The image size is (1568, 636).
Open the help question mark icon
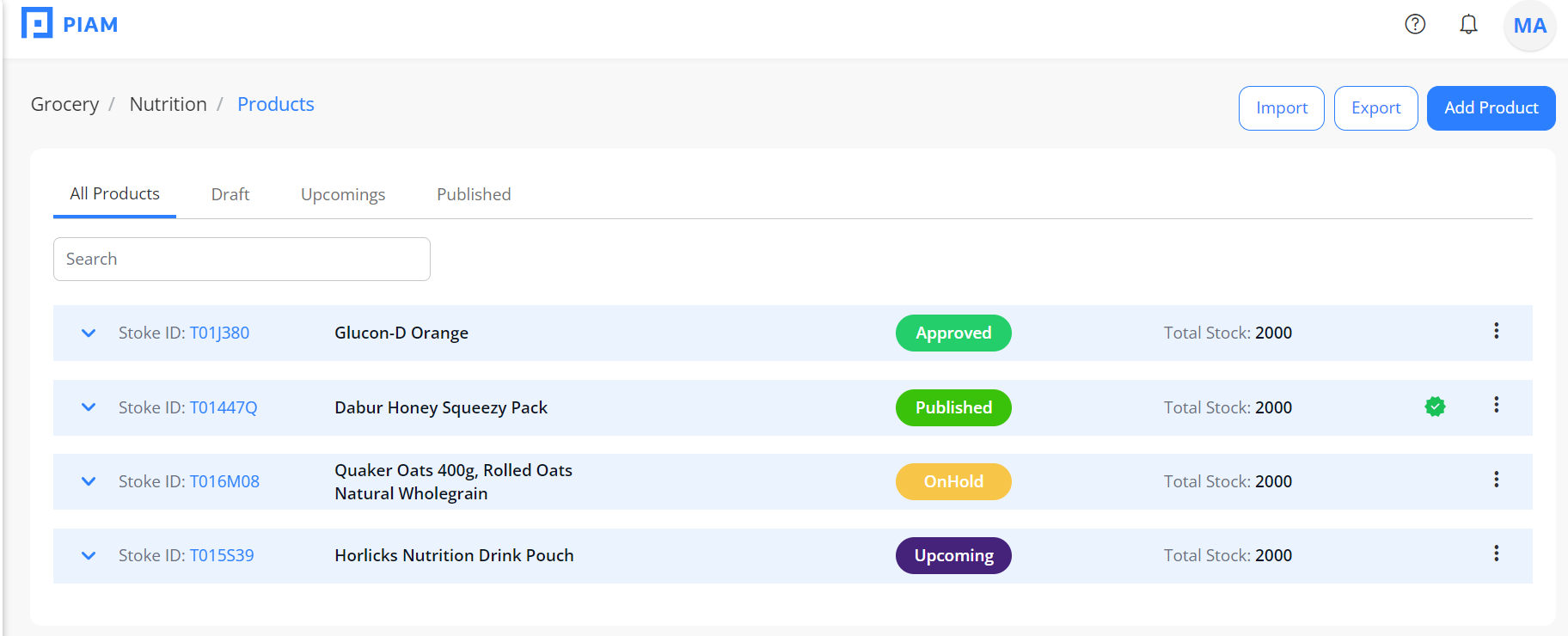click(1415, 24)
